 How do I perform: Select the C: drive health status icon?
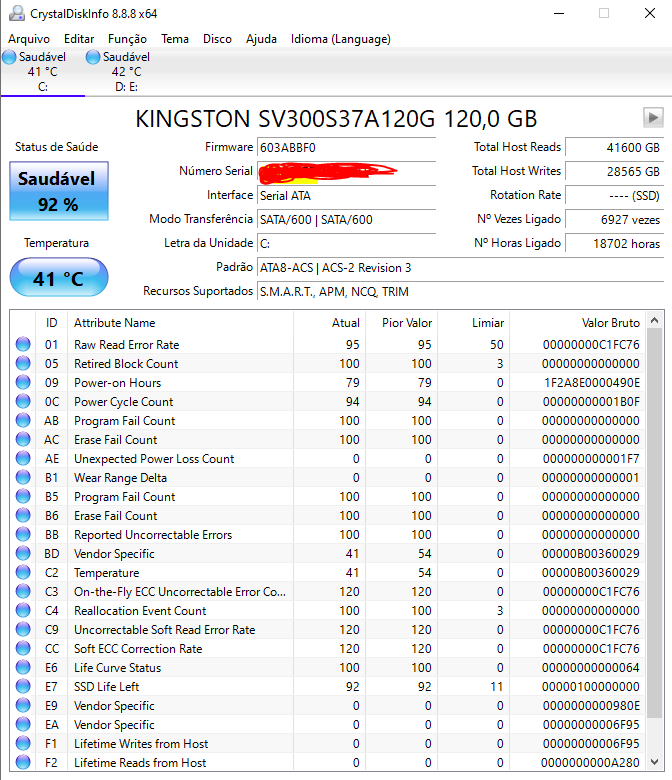pos(9,58)
